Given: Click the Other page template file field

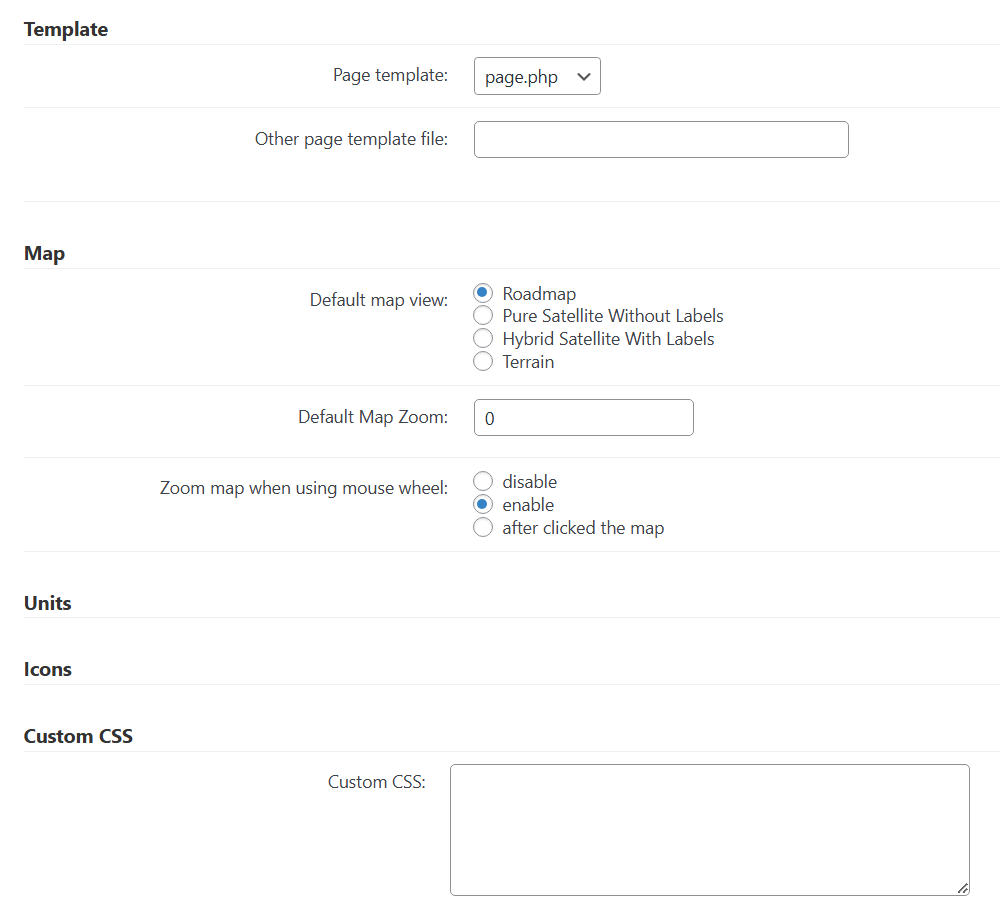Looking at the screenshot, I should tap(661, 140).
